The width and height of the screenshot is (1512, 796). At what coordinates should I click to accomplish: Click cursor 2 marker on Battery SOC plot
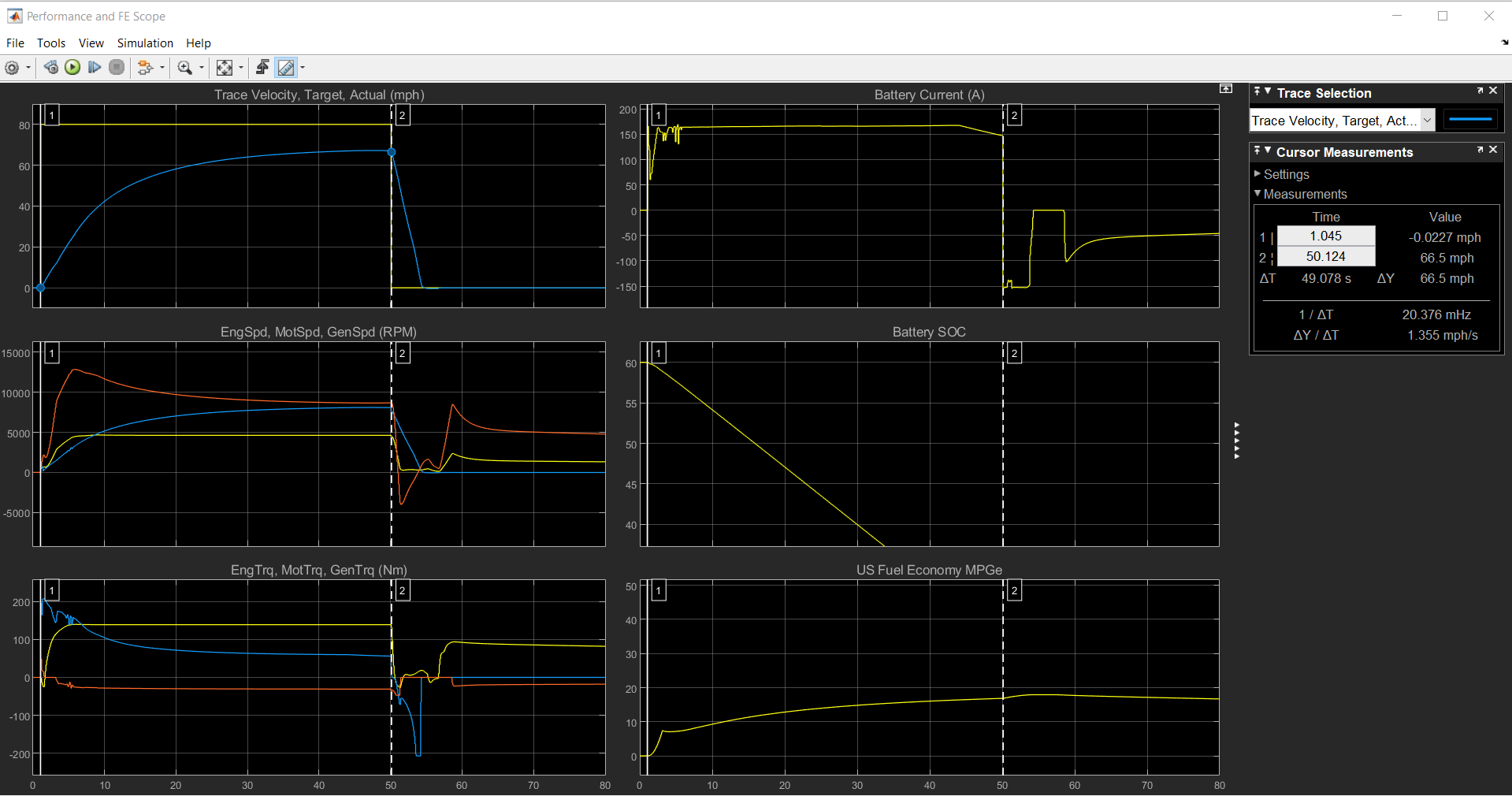click(x=1015, y=354)
